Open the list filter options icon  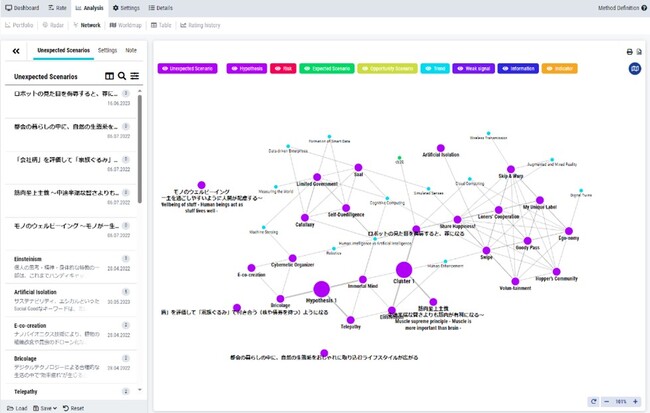pyautogui.click(x=135, y=76)
